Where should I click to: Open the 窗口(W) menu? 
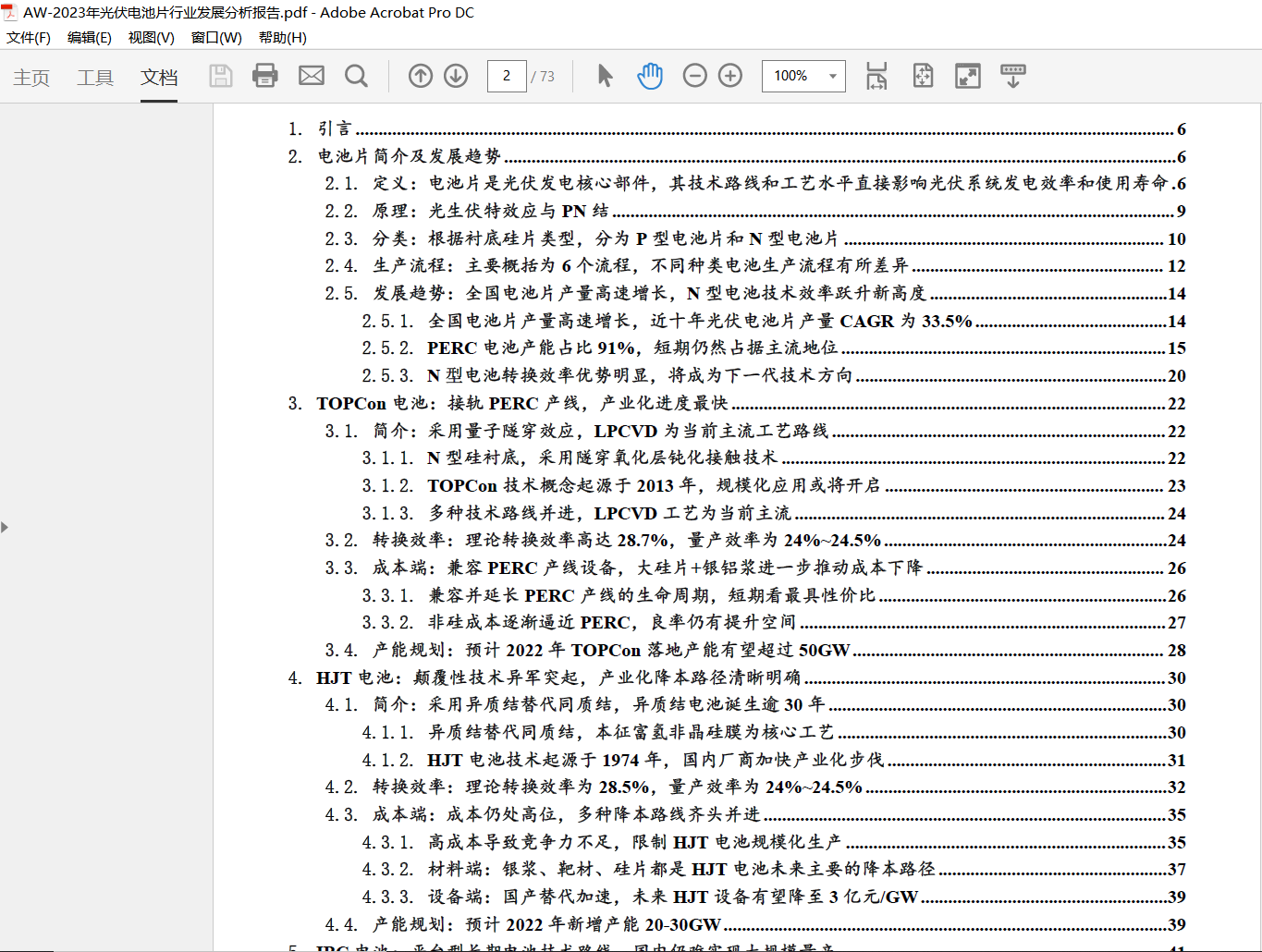[216, 38]
